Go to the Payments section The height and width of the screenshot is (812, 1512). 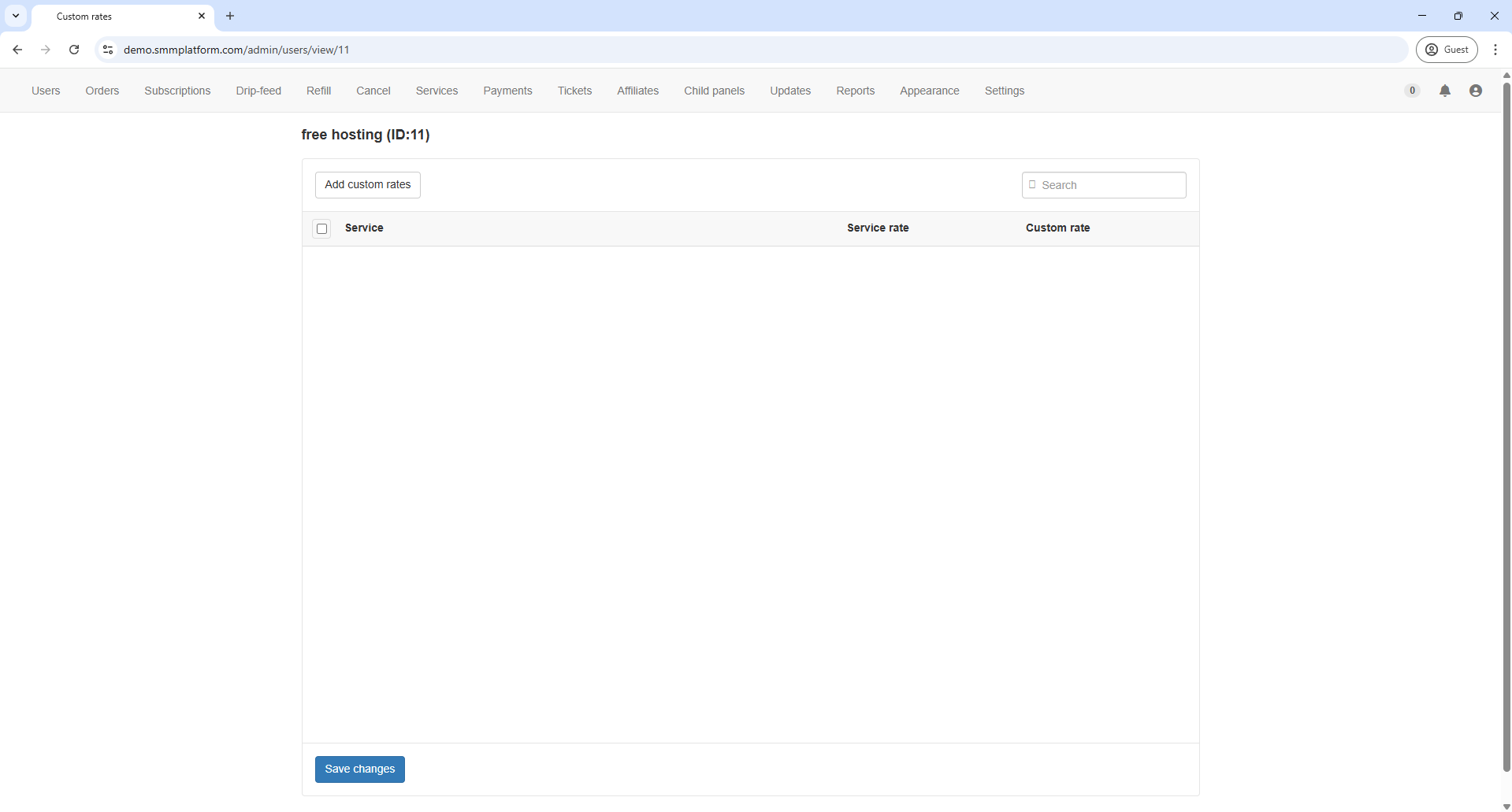pos(507,91)
